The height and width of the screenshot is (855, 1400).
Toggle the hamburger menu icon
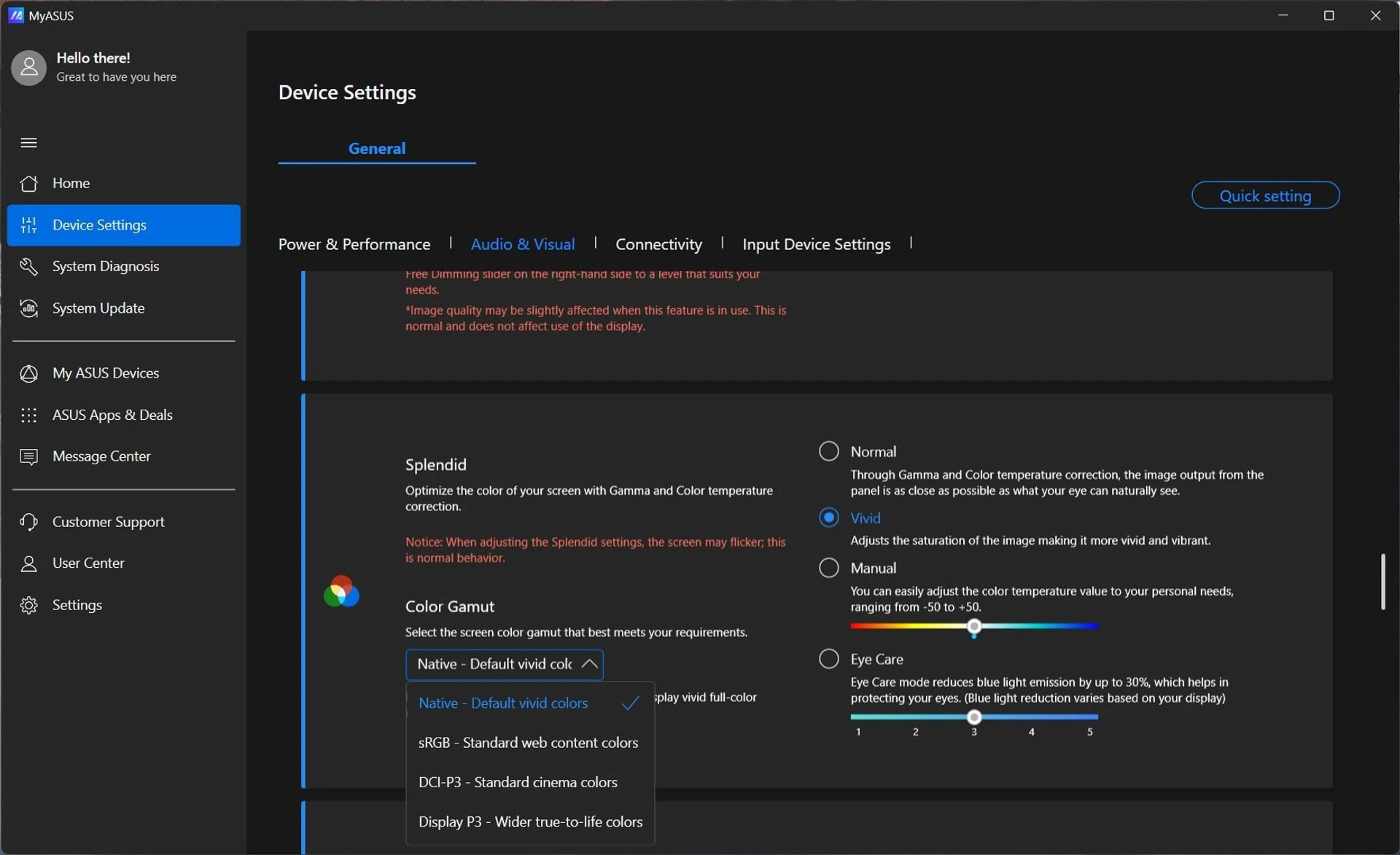[x=29, y=142]
